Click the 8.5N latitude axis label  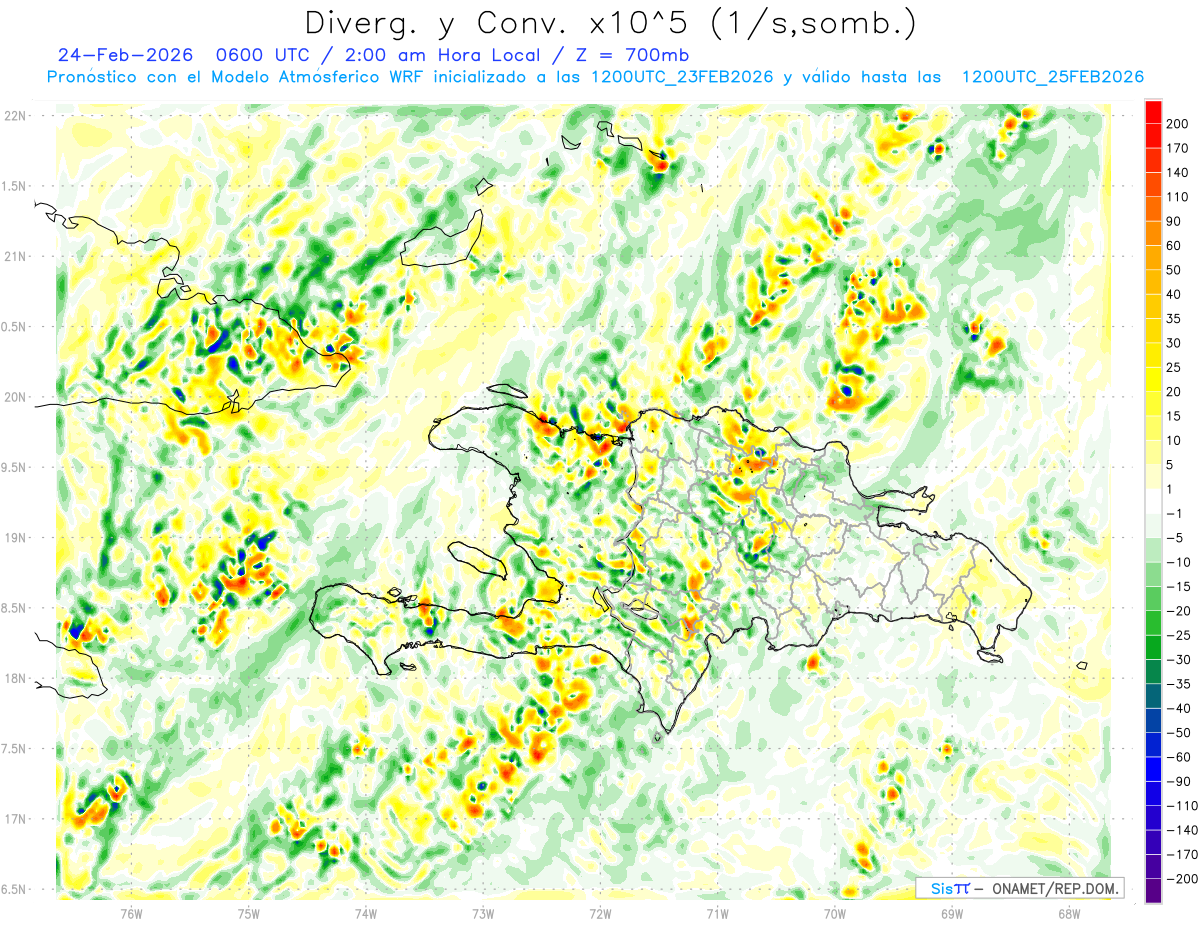pyautogui.click(x=15, y=608)
